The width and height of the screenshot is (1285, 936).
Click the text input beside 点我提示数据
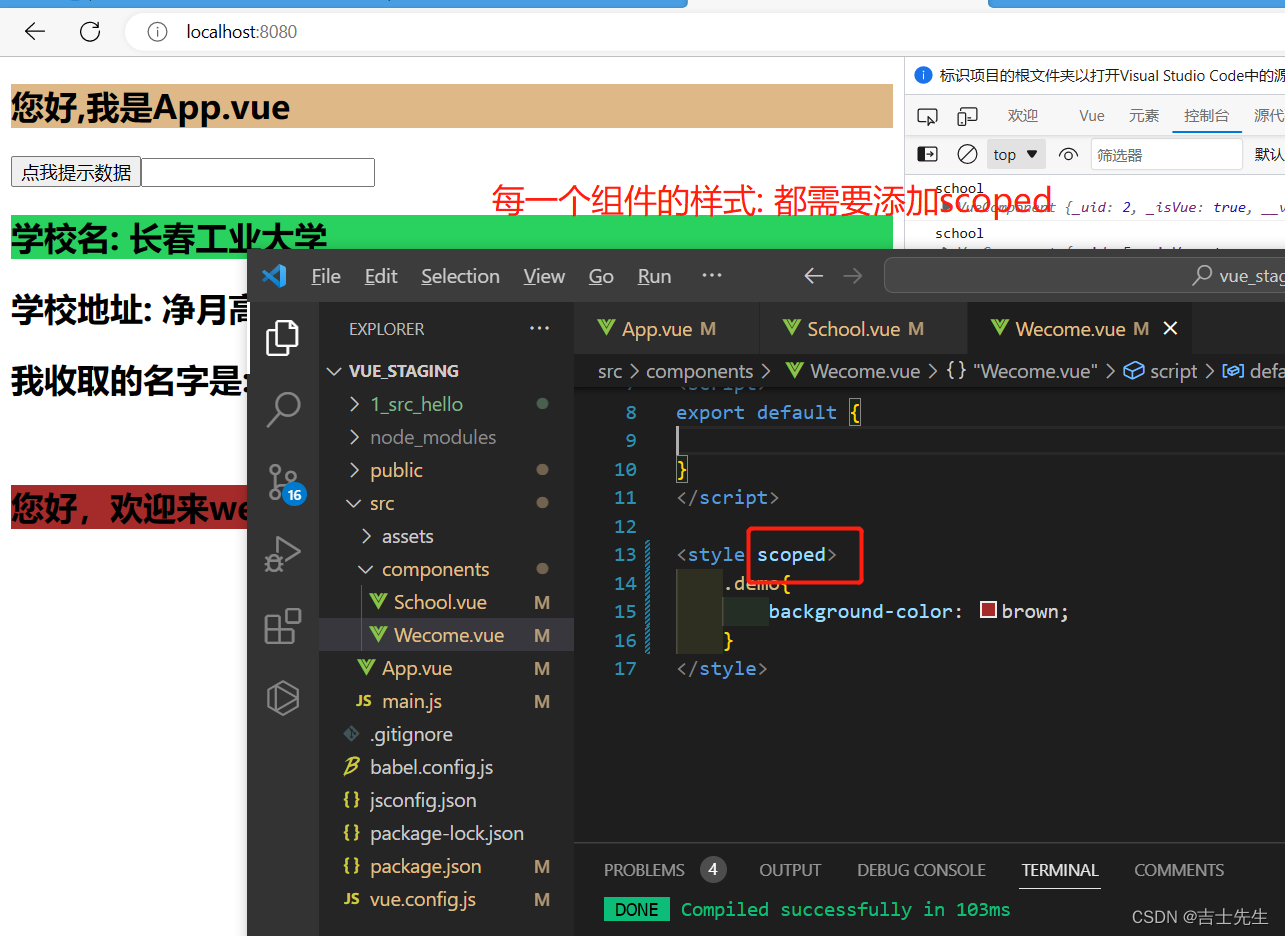(258, 172)
